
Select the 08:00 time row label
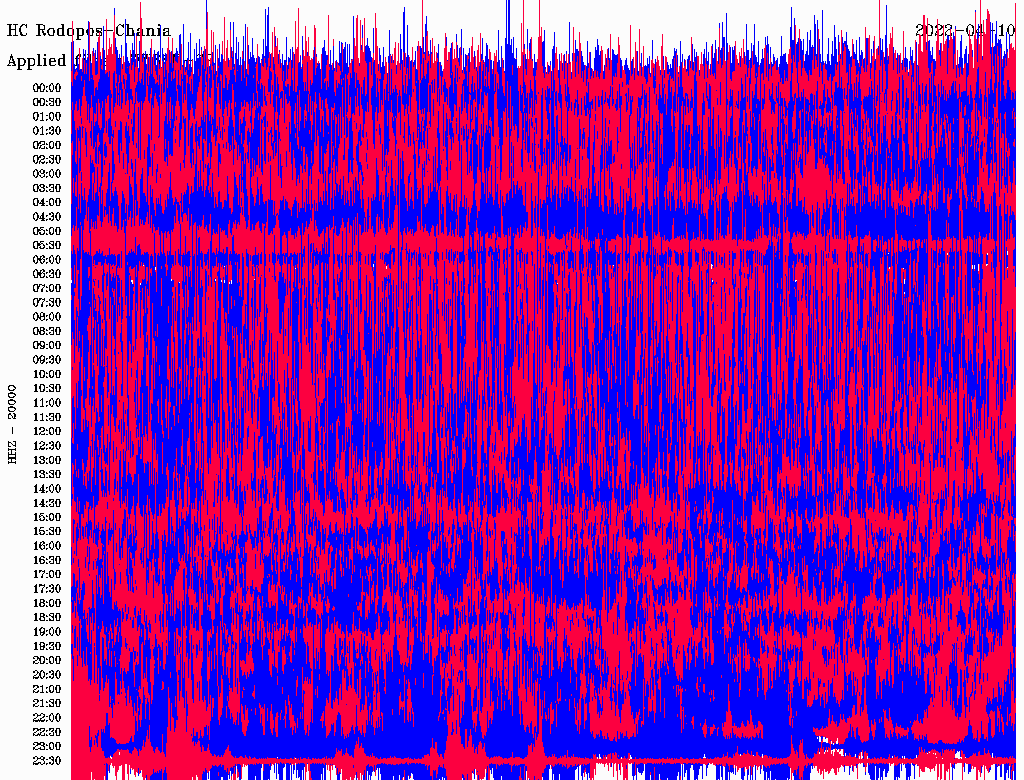pos(47,317)
